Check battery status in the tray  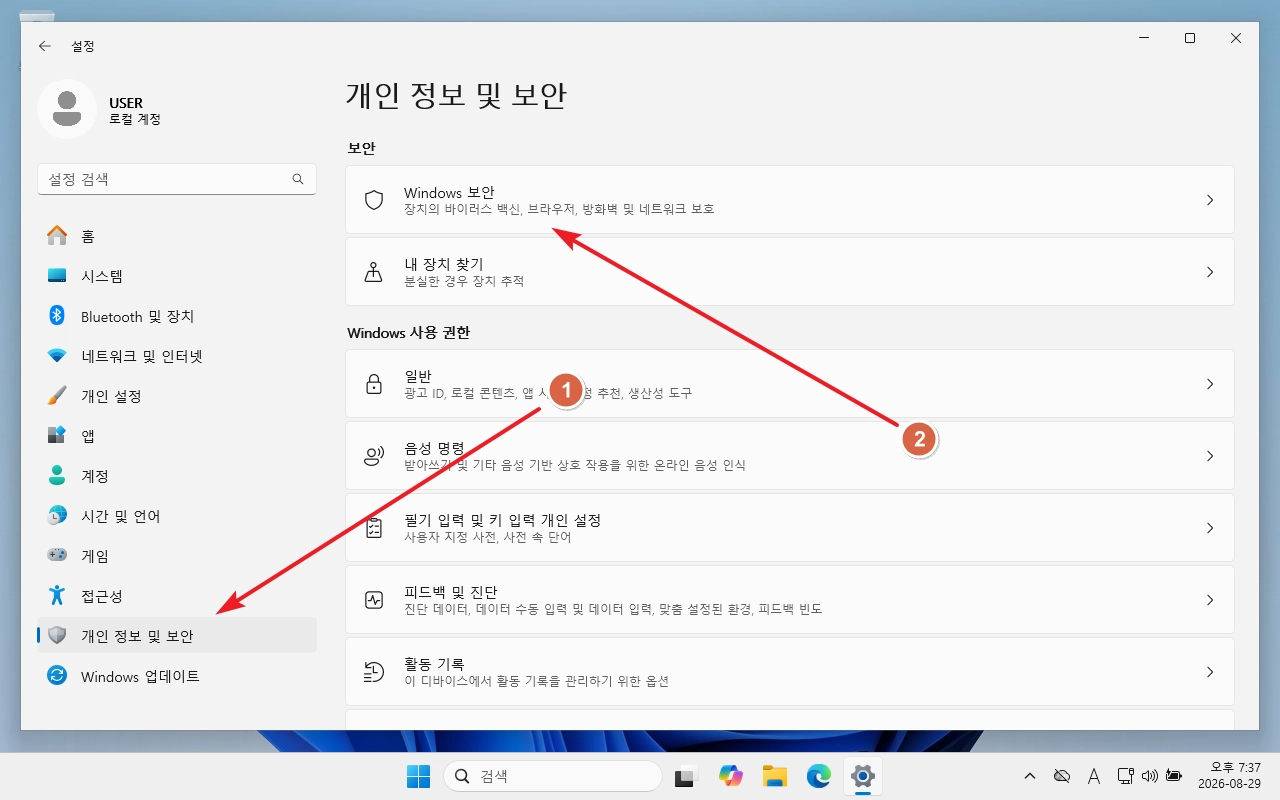coord(1173,776)
